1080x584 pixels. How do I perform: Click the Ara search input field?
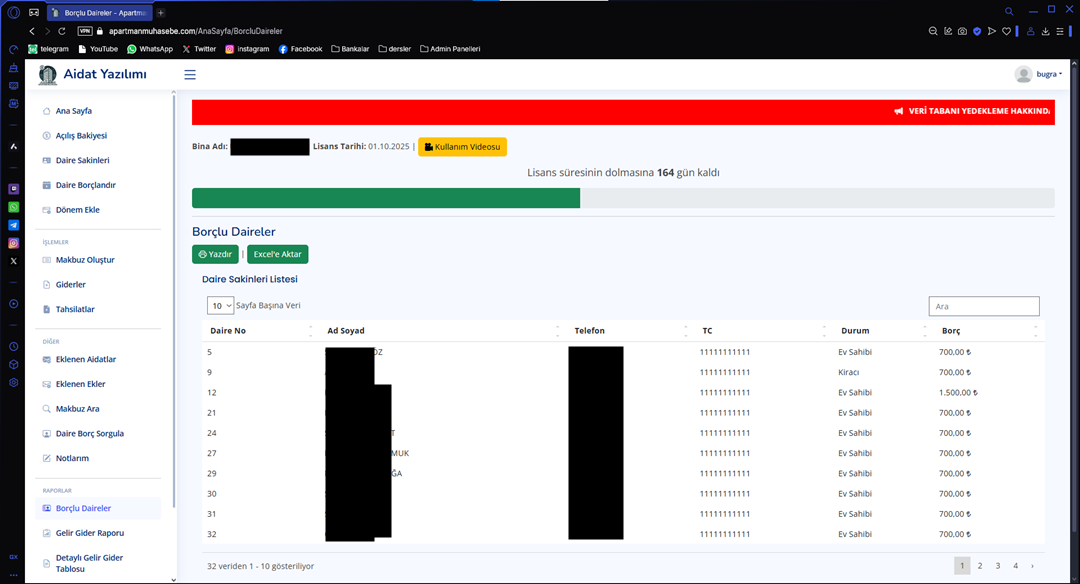pos(983,306)
